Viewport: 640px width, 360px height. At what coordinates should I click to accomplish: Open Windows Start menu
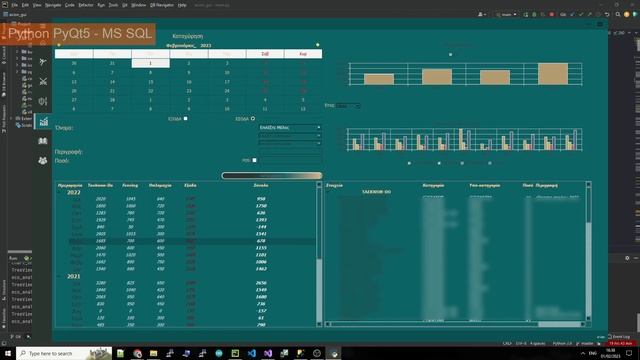[8, 353]
